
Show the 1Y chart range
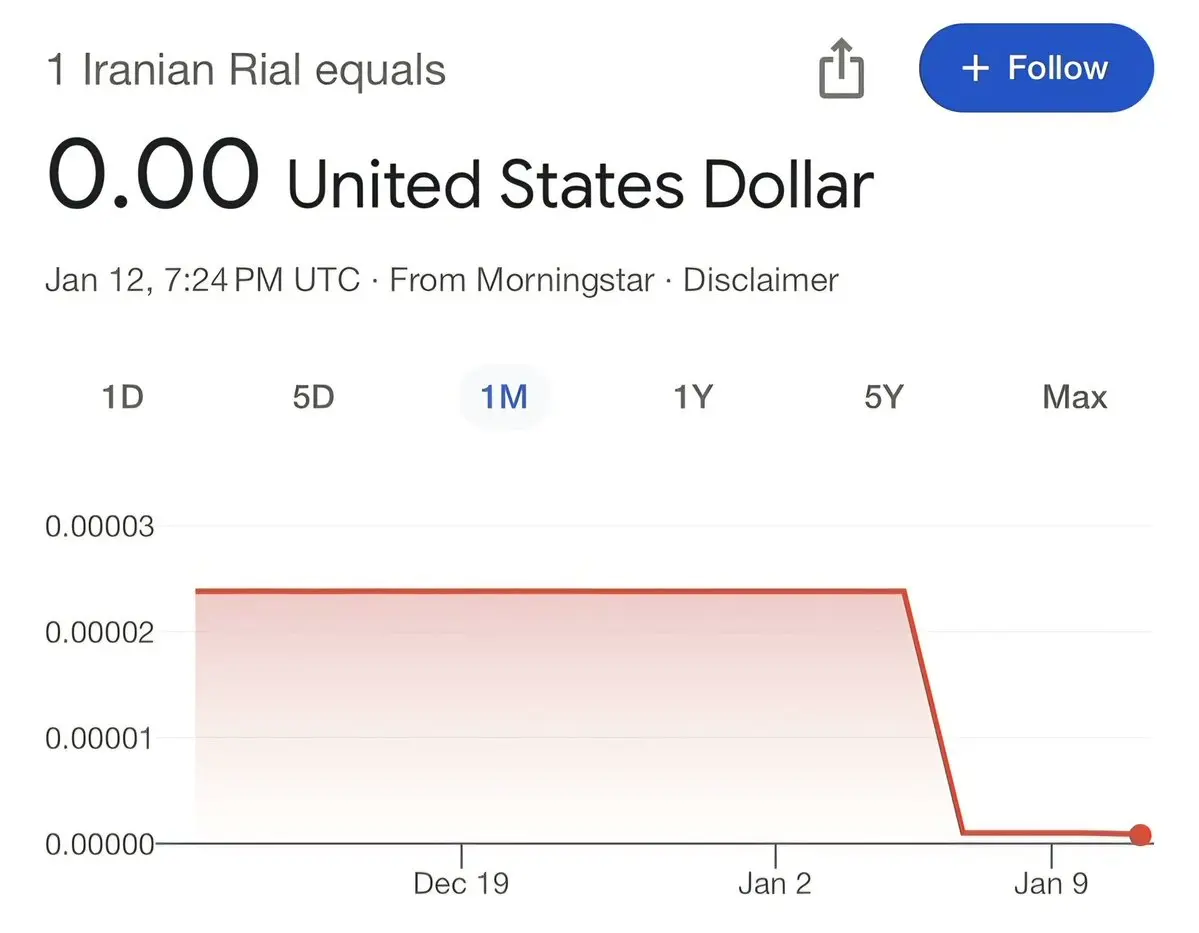click(693, 397)
